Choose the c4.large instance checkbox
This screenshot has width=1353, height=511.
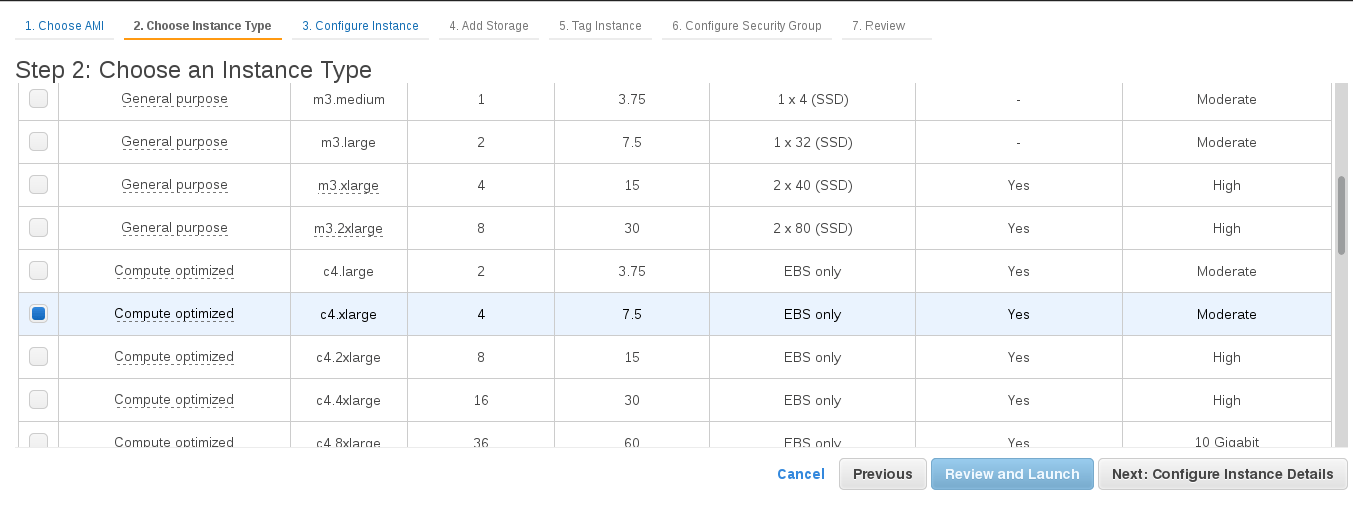[x=38, y=270]
